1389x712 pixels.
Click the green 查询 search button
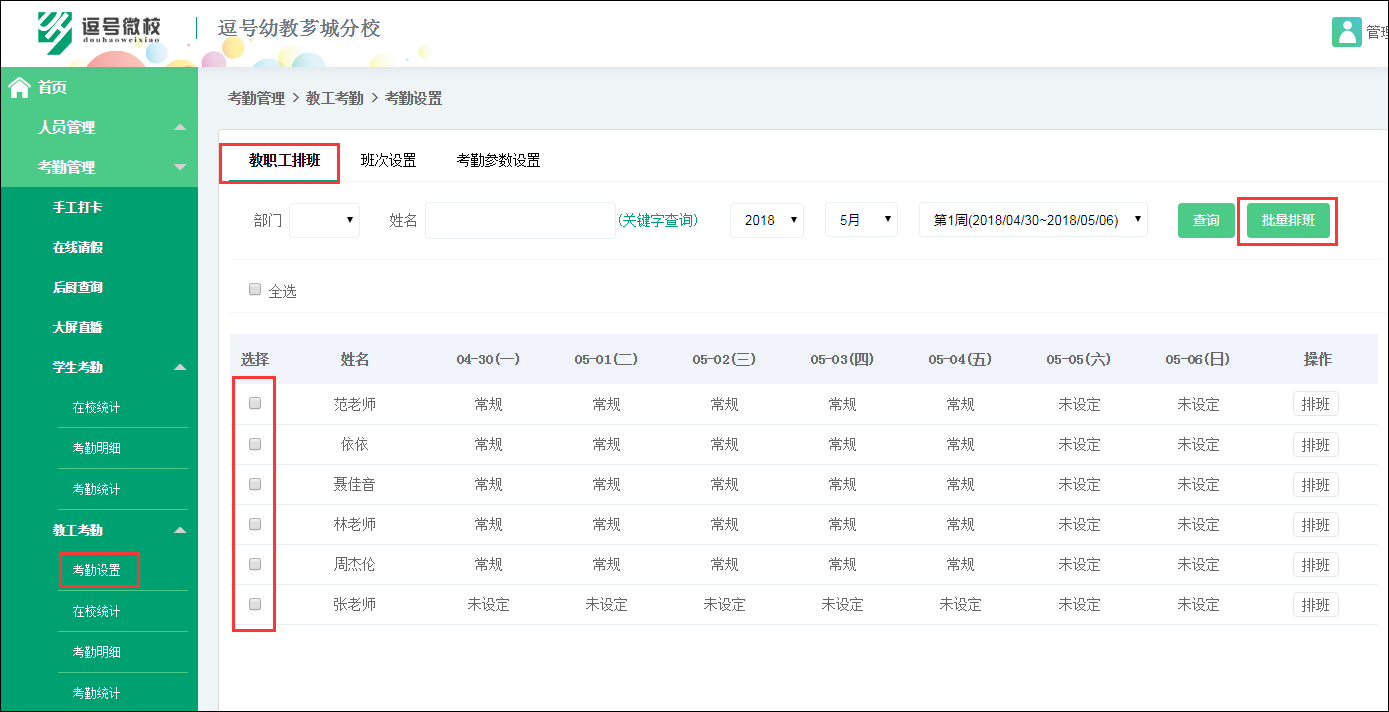(1206, 220)
